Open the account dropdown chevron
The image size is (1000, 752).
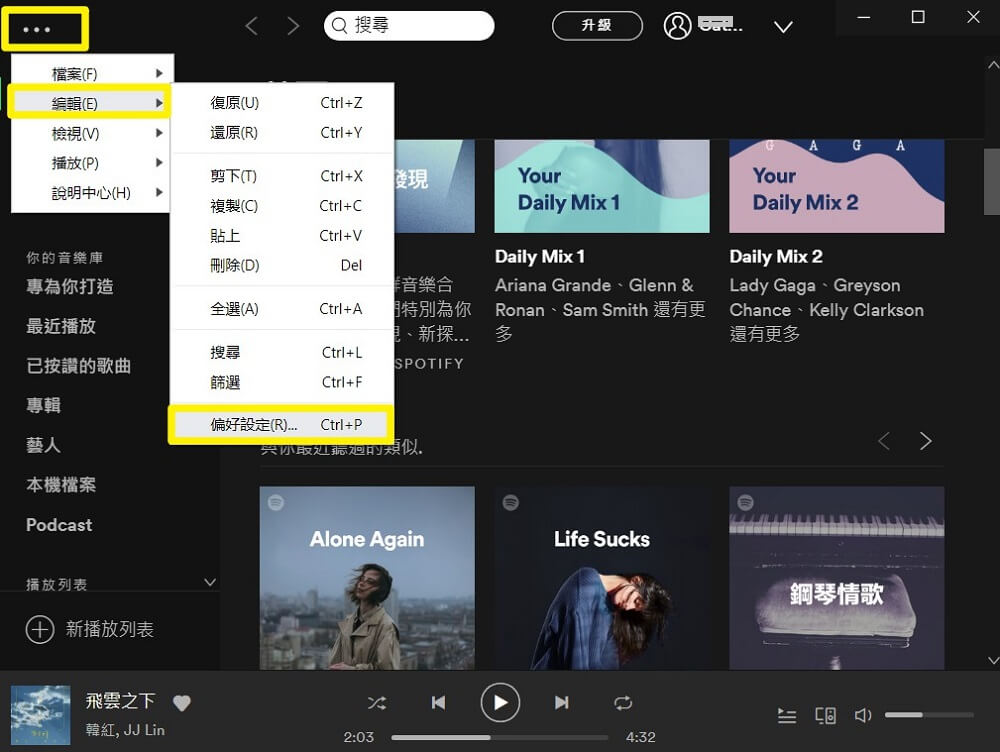[783, 27]
